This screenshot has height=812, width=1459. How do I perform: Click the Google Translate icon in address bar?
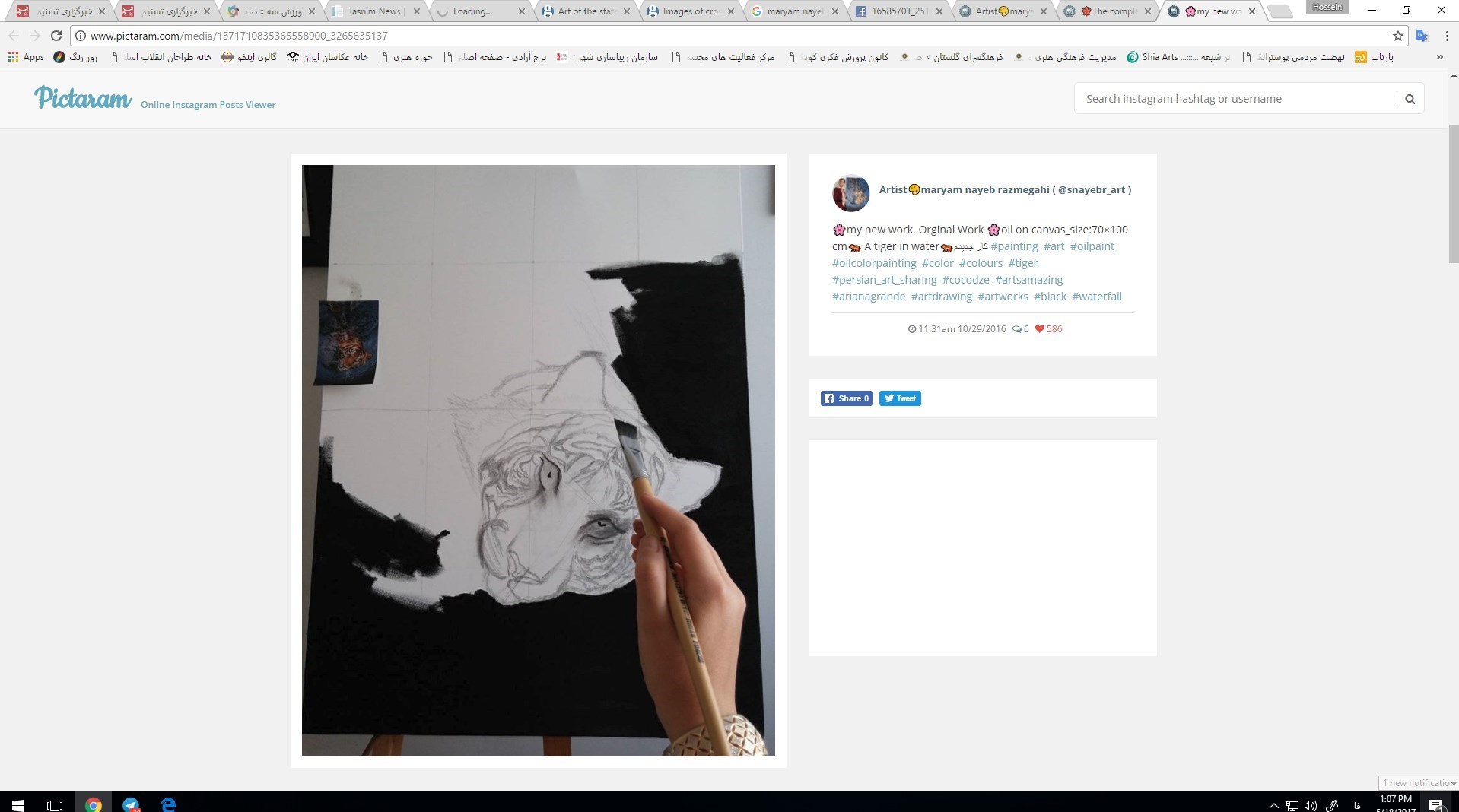coord(1422,36)
